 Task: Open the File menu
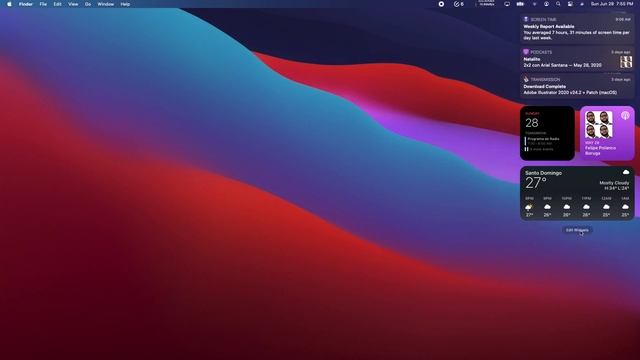click(x=43, y=4)
